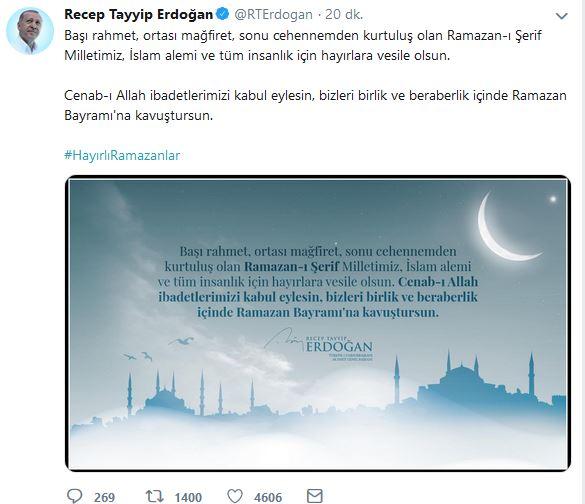Click the reply speech bubble icon
585x504 pixels.
pos(74,496)
